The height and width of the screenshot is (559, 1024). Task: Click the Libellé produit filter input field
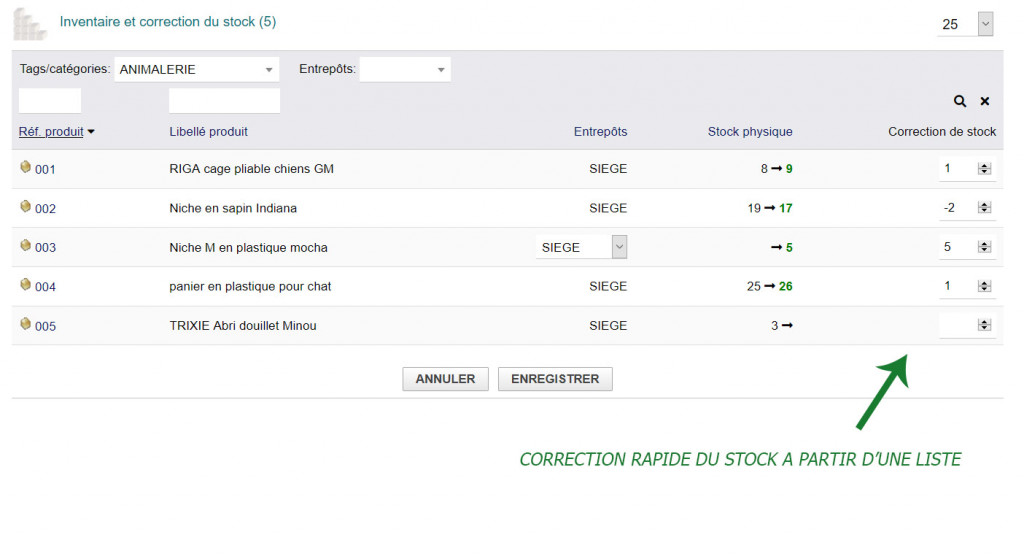click(224, 101)
